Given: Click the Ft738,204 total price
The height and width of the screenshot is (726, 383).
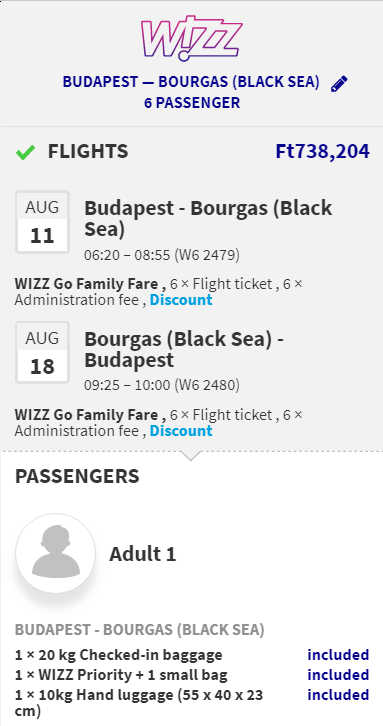Looking at the screenshot, I should (323, 151).
